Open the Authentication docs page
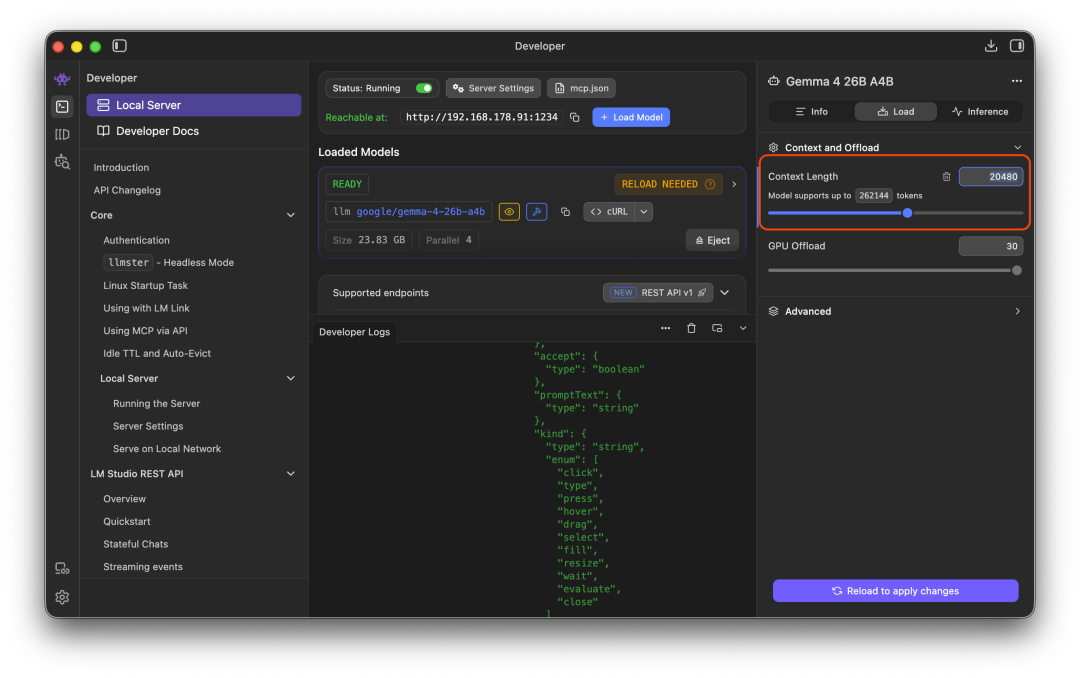The image size is (1080, 678). [136, 240]
